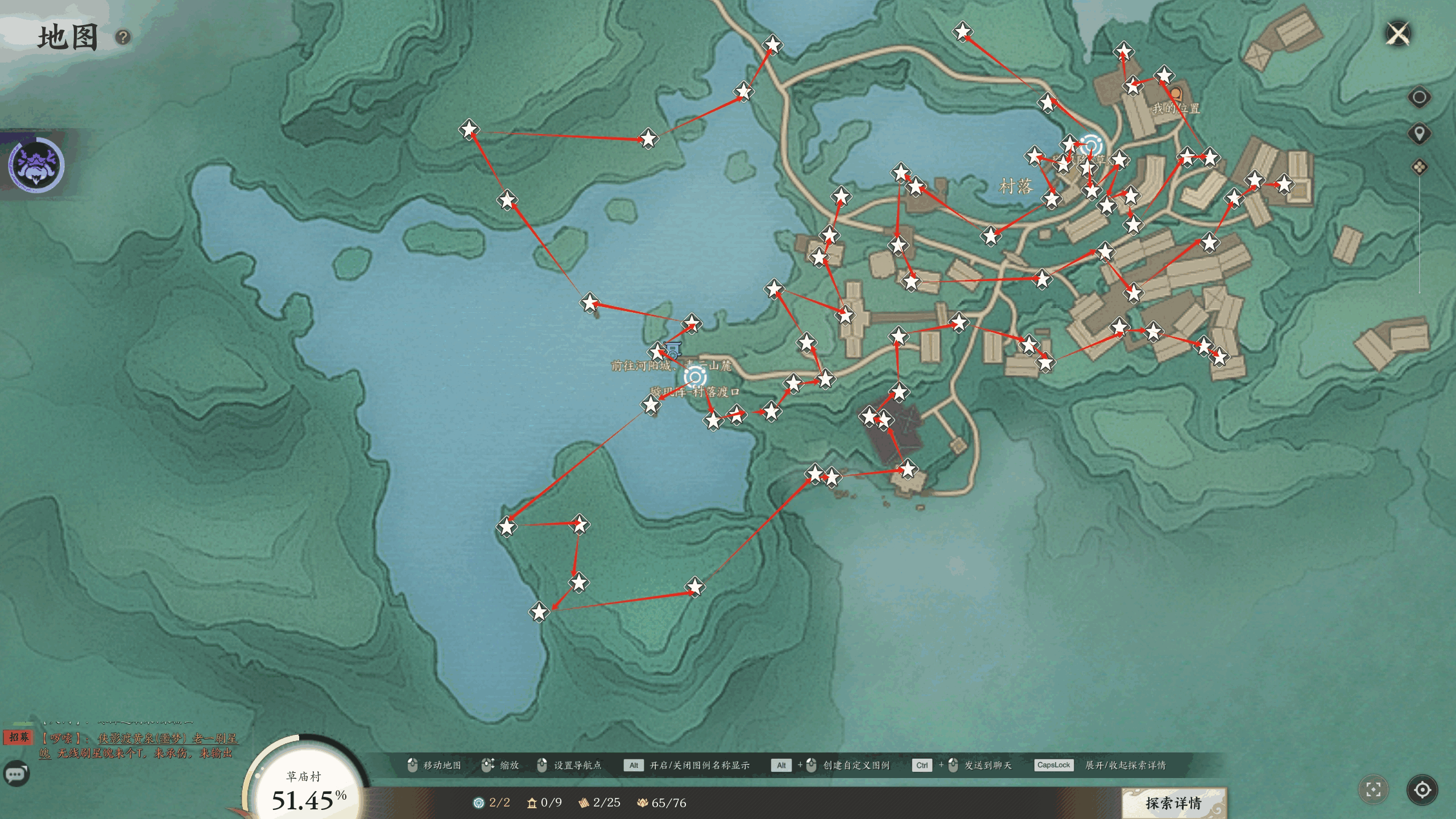Click the circle ring diamond icon

[1419, 97]
